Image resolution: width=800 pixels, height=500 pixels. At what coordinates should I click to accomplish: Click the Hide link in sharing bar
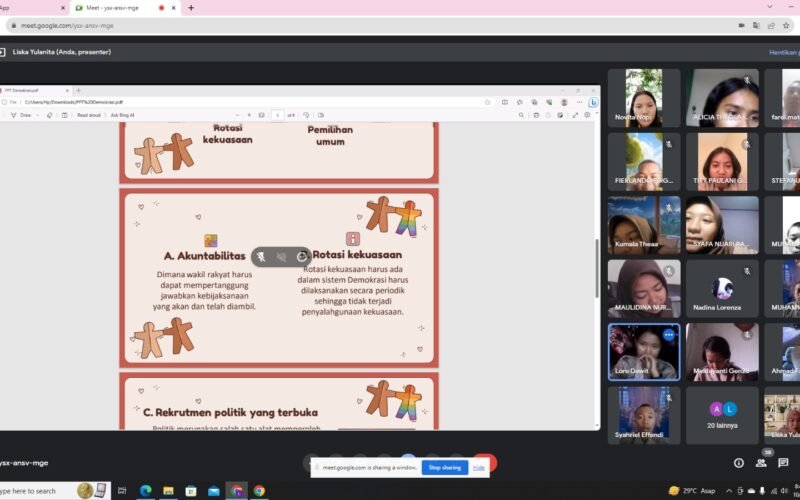pos(479,467)
